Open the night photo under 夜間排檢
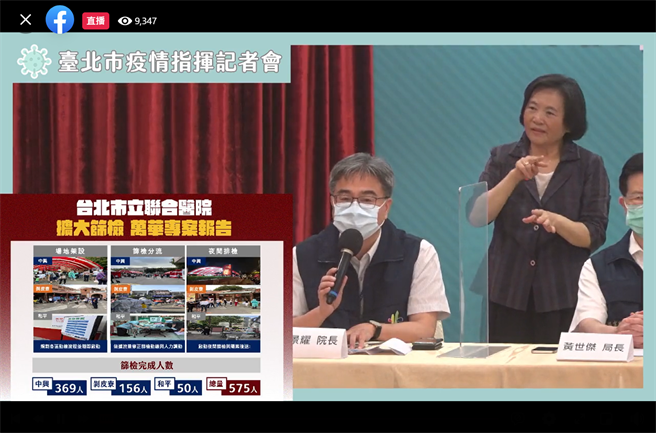This screenshot has height=433, width=656. point(223,270)
